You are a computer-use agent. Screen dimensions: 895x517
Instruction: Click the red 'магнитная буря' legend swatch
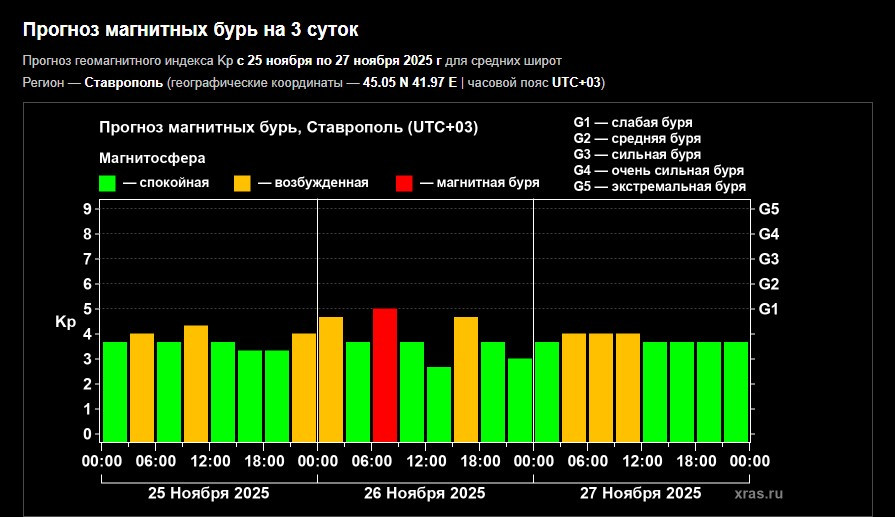404,183
